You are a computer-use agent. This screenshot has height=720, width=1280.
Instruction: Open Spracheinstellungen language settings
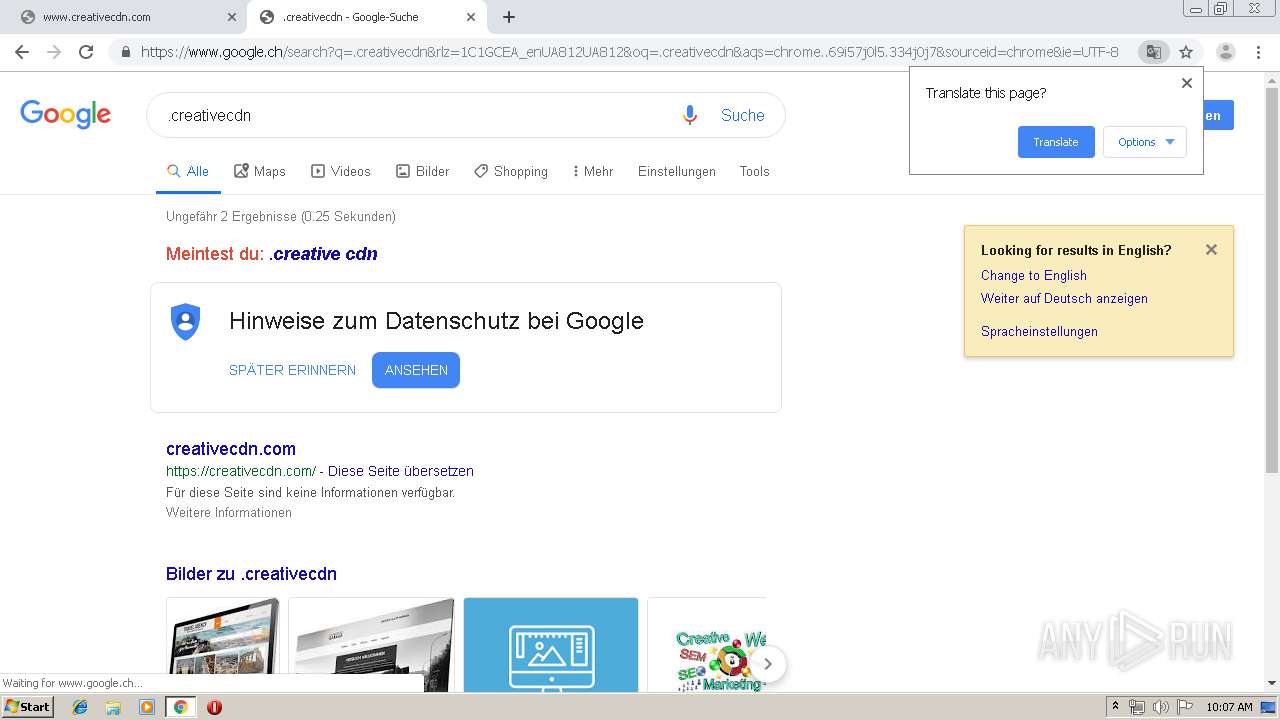[x=1039, y=331]
